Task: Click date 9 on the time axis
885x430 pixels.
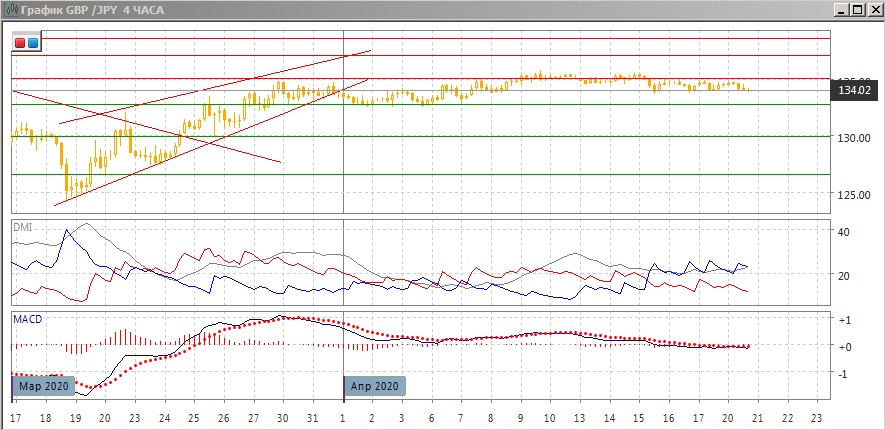Action: [x=521, y=416]
